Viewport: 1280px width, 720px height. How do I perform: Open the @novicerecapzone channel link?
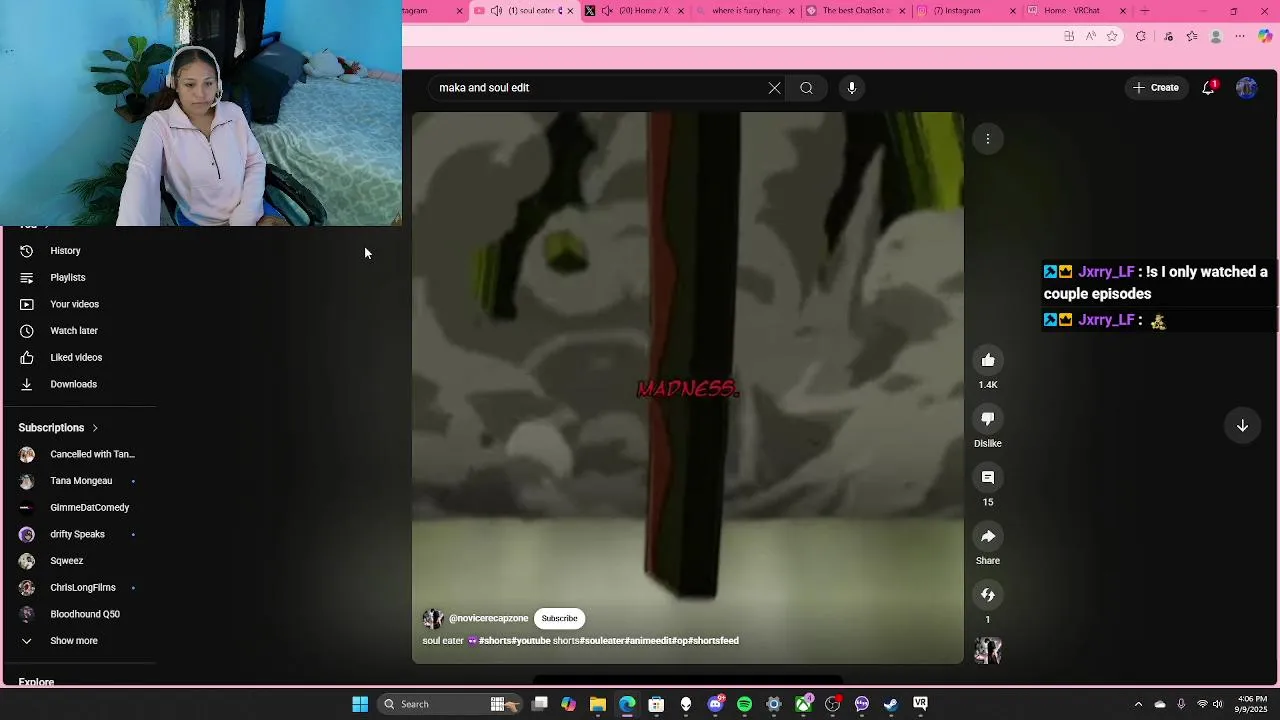point(488,618)
